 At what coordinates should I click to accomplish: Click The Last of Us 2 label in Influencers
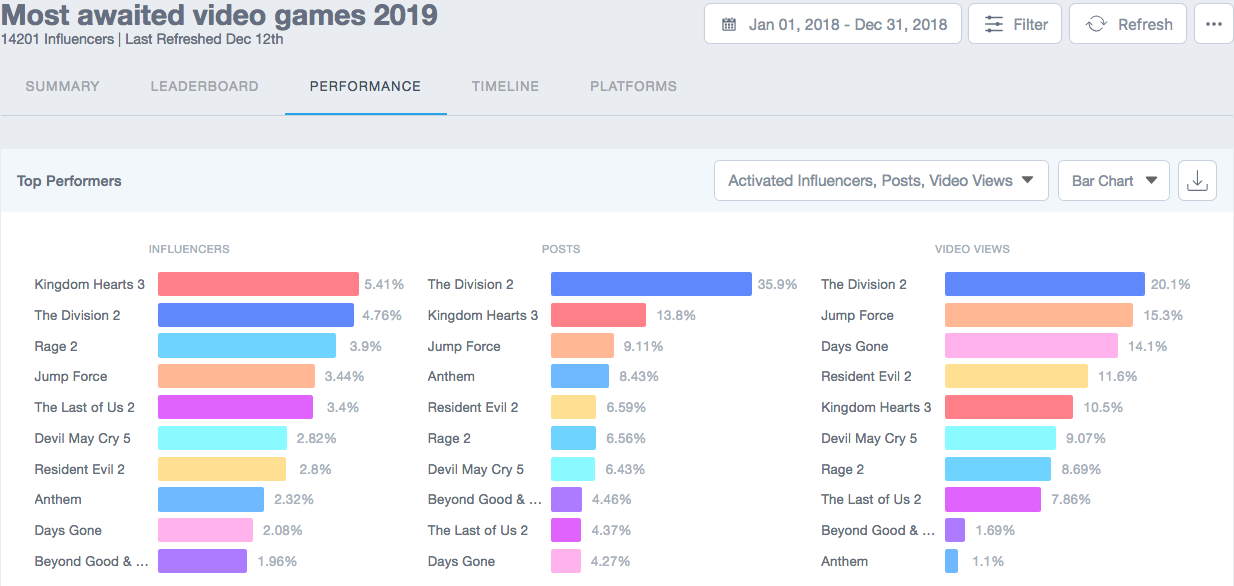84,407
